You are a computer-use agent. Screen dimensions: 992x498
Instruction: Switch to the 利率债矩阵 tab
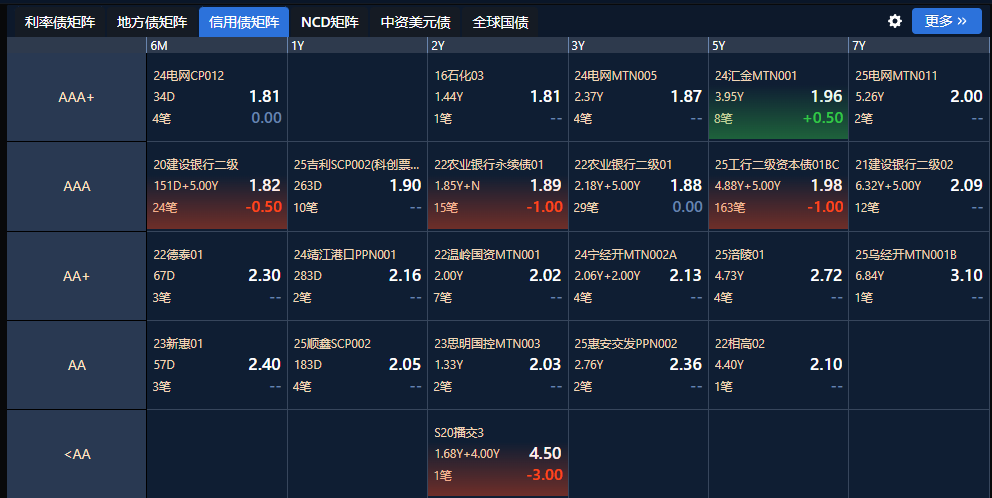[60, 22]
